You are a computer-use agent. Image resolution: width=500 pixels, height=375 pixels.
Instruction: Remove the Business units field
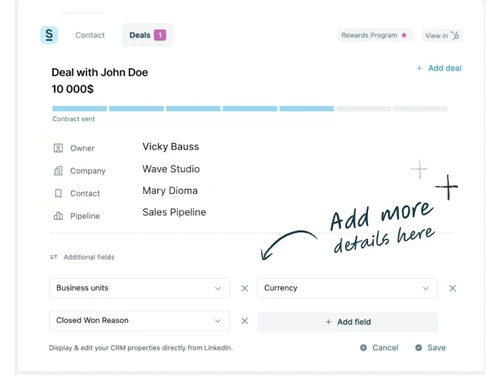point(245,288)
